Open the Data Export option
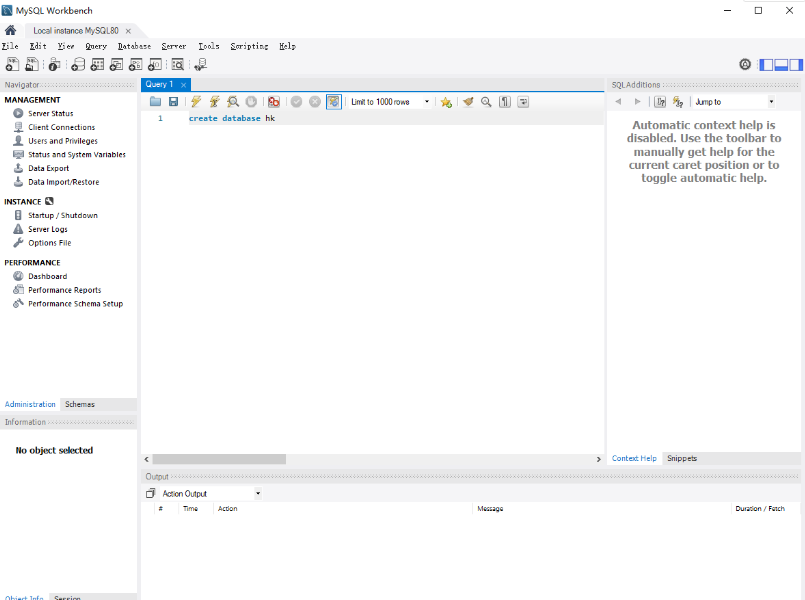Viewport: 805px width, 600px height. [48, 168]
